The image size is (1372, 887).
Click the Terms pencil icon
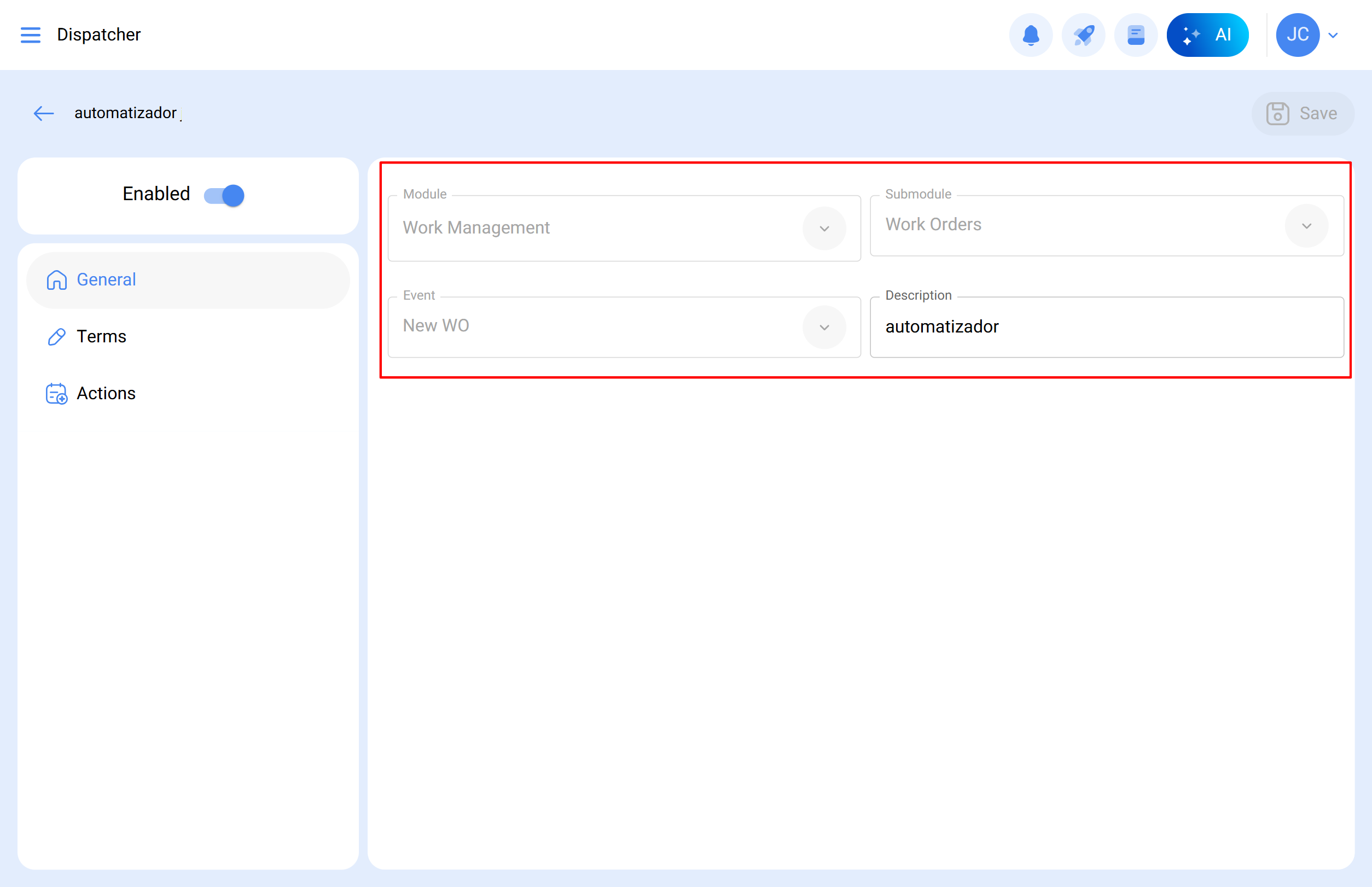click(56, 337)
